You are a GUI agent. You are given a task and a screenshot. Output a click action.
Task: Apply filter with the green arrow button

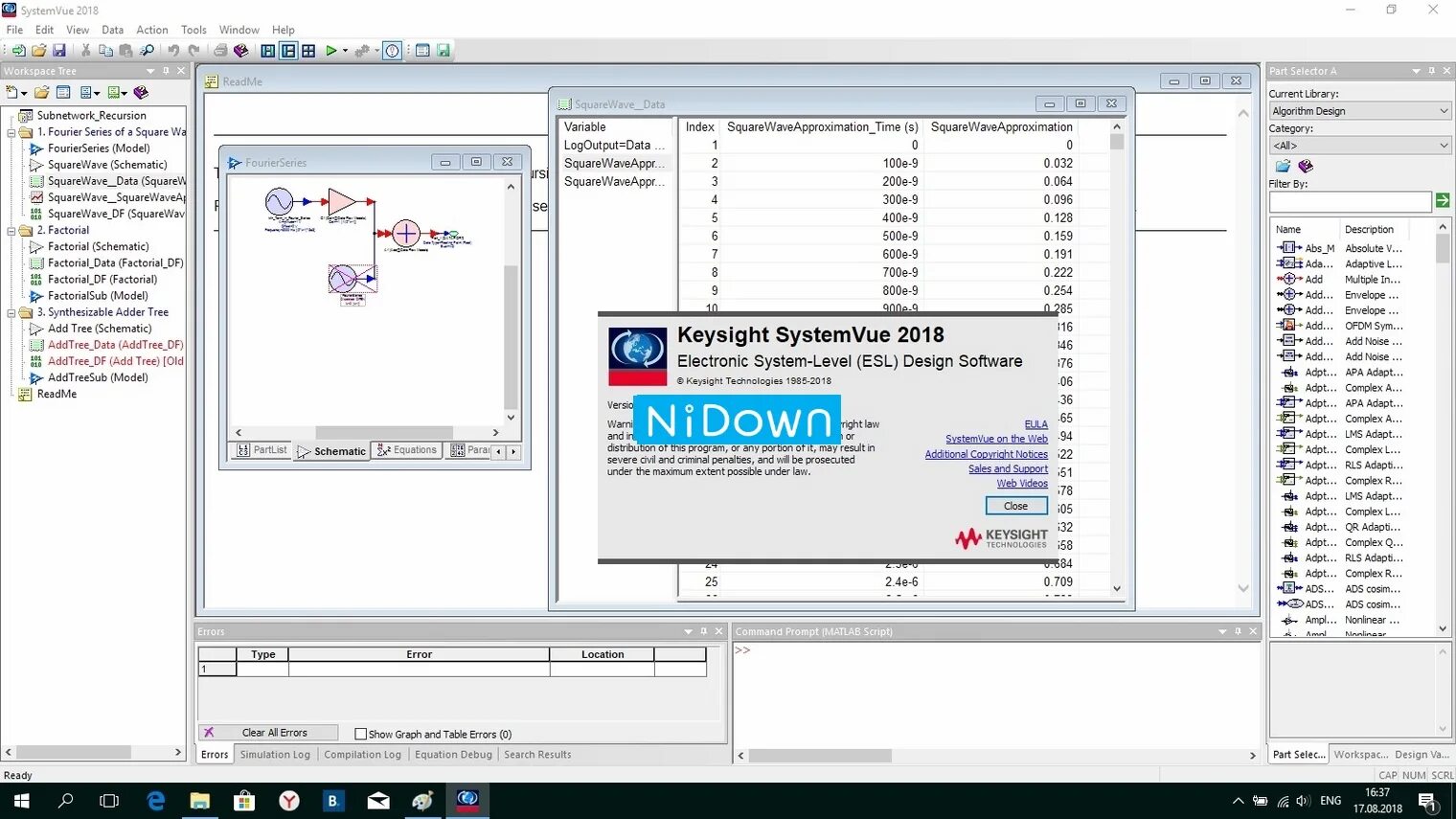click(1442, 200)
